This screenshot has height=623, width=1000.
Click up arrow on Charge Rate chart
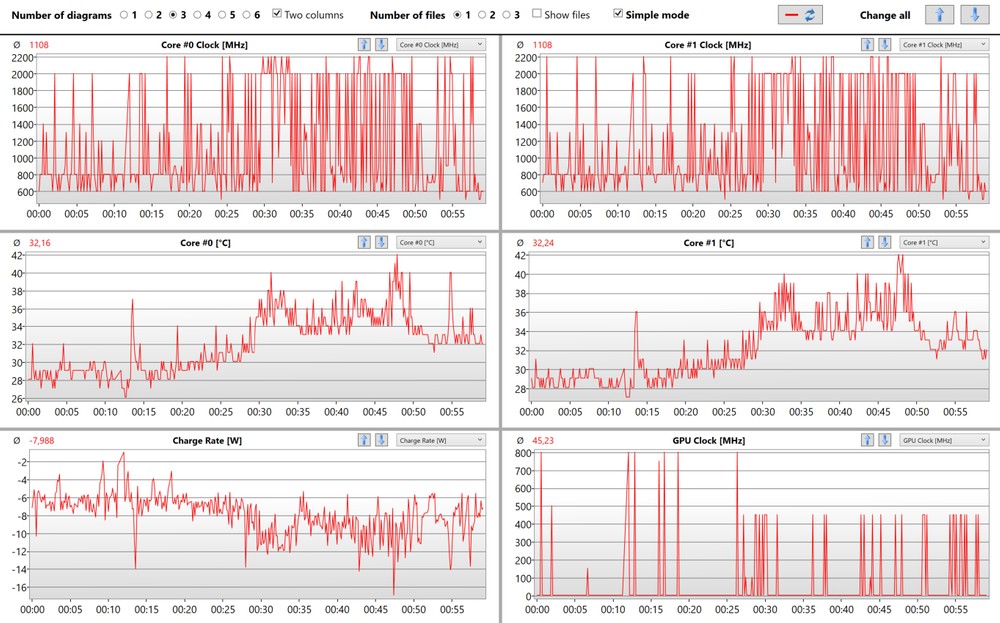point(364,440)
